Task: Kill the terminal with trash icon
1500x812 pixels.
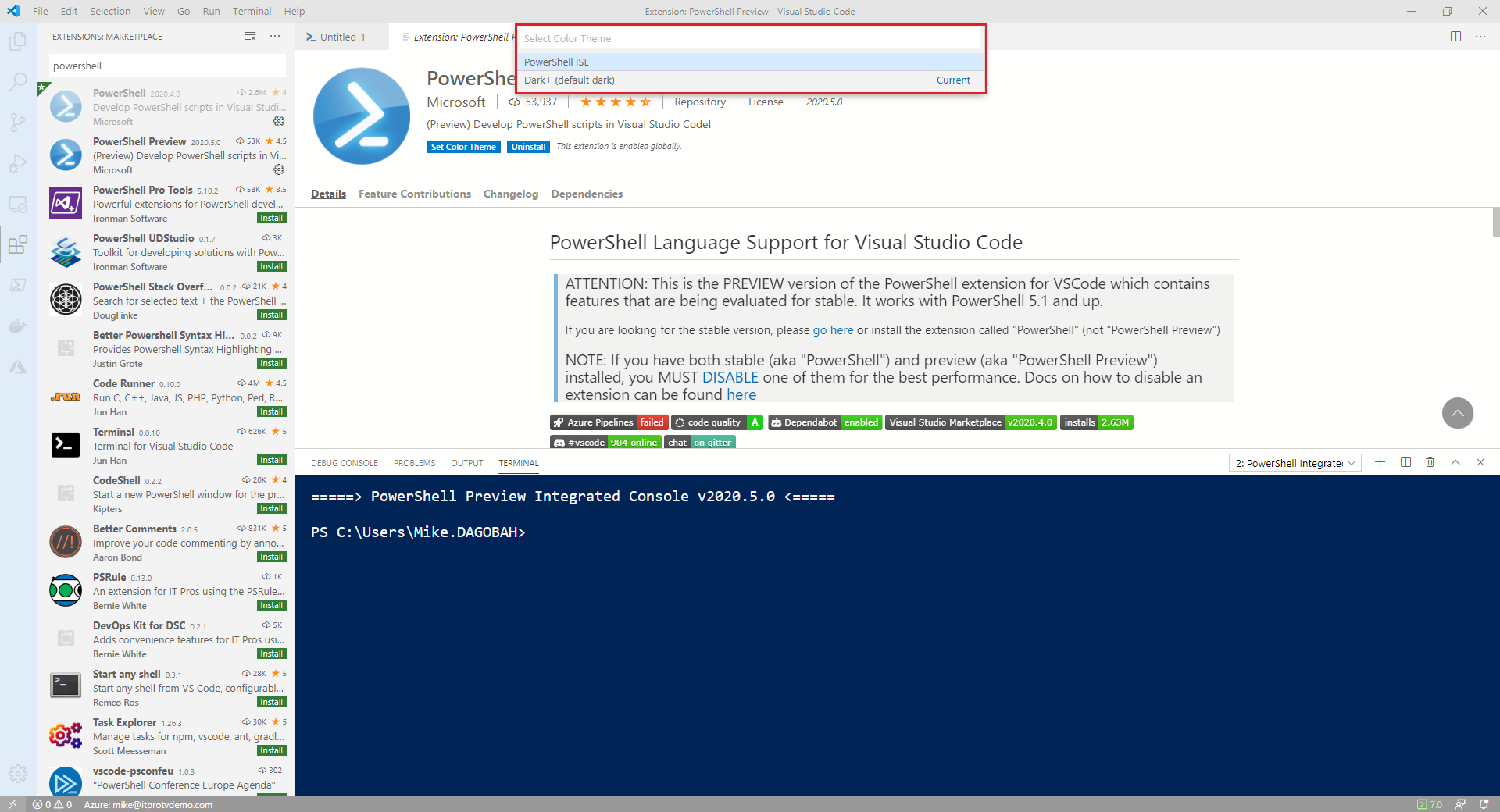Action: pyautogui.click(x=1430, y=462)
